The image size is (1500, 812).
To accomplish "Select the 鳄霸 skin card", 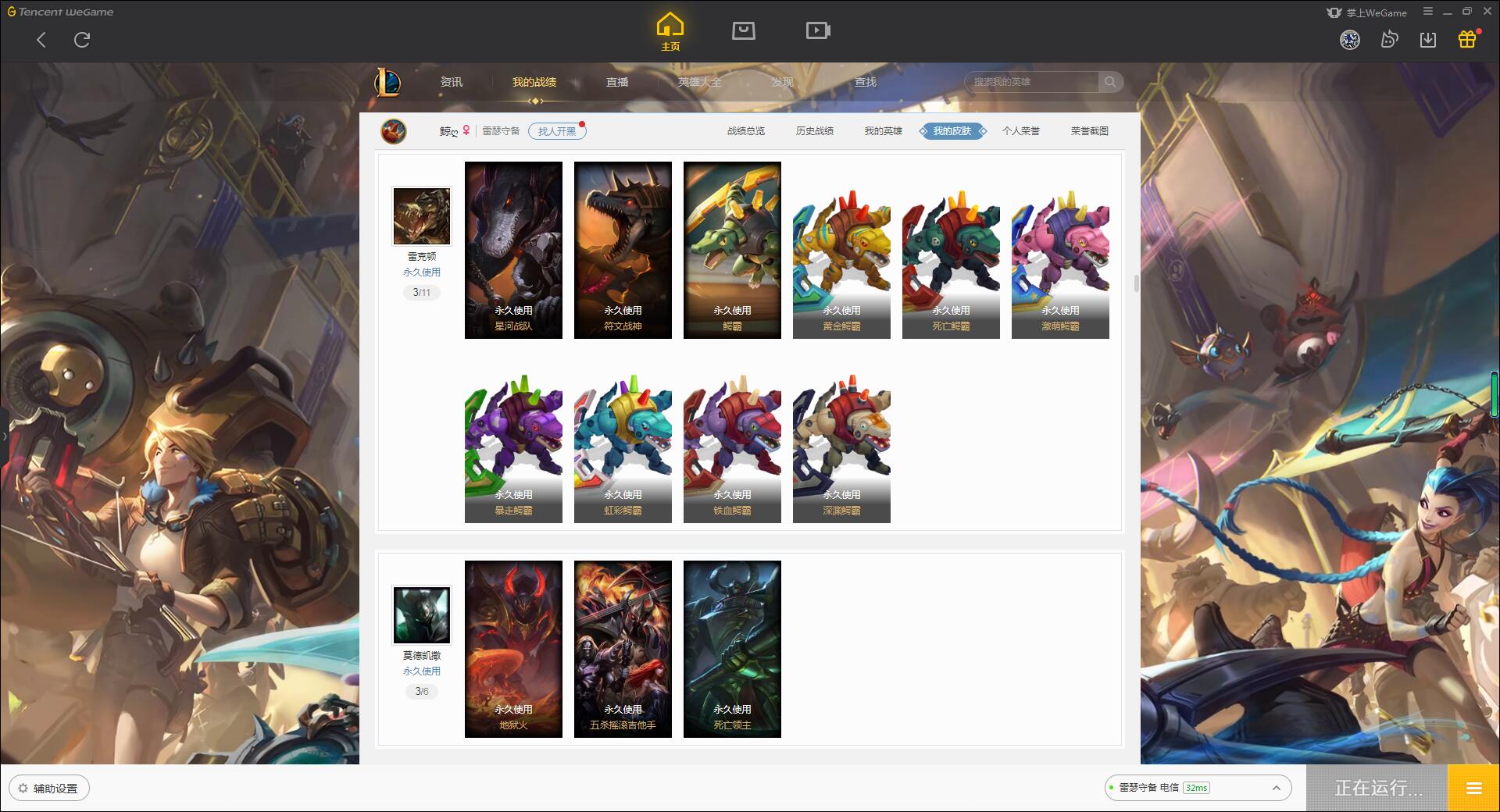I will [x=732, y=250].
